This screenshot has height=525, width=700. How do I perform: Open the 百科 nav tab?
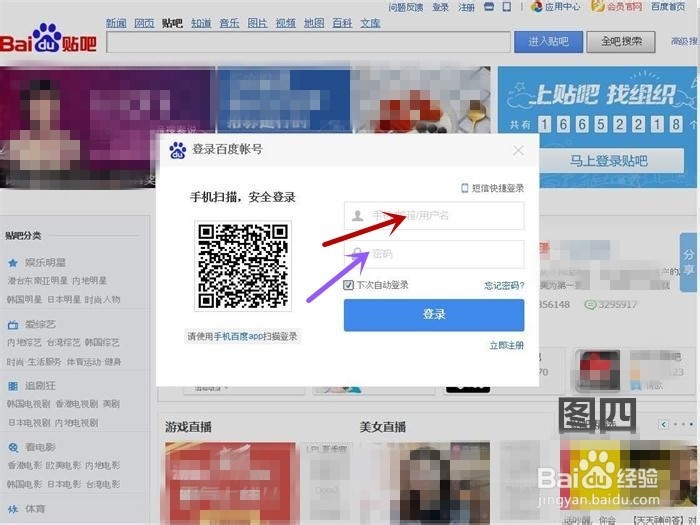click(342, 23)
